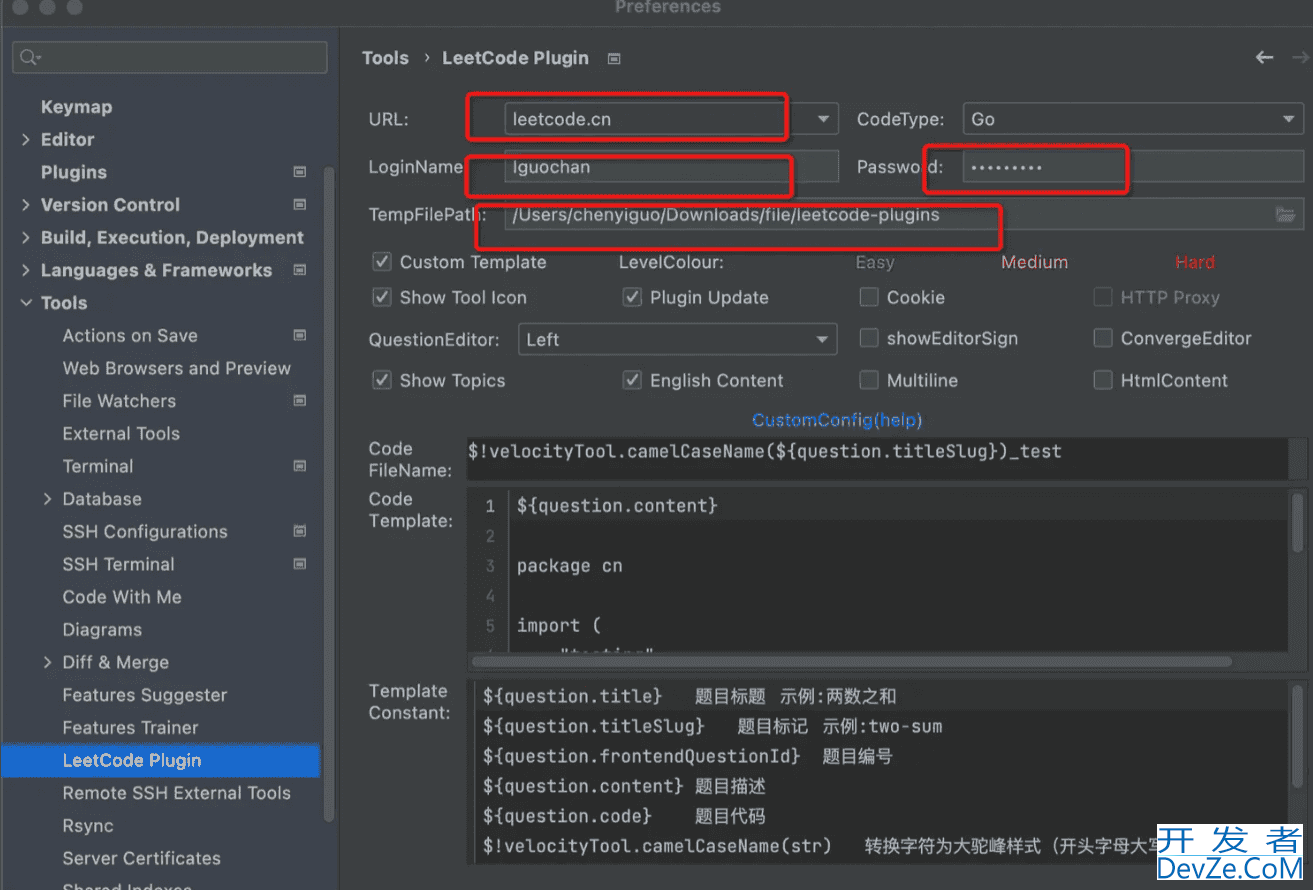Open Features Trainer settings
Screen dimensions: 1313x890
[130, 727]
